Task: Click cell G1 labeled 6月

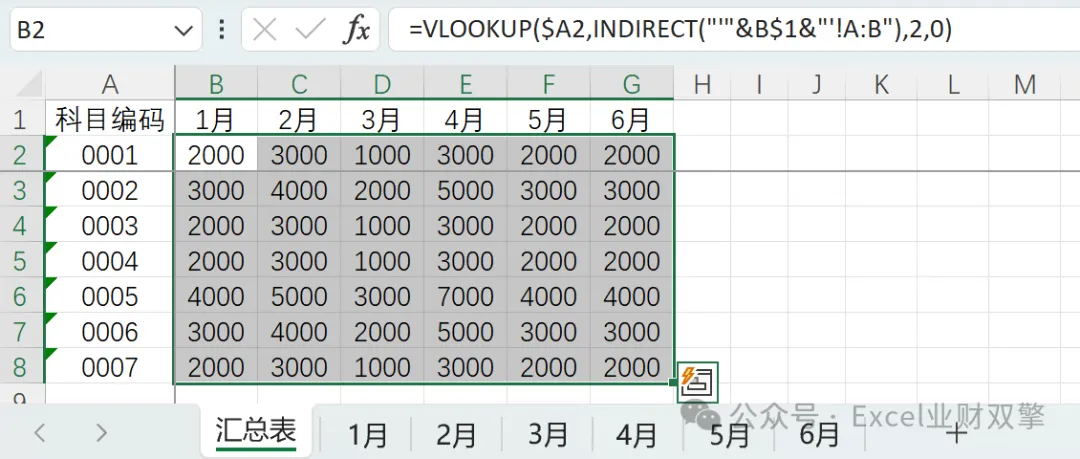Action: pyautogui.click(x=632, y=119)
